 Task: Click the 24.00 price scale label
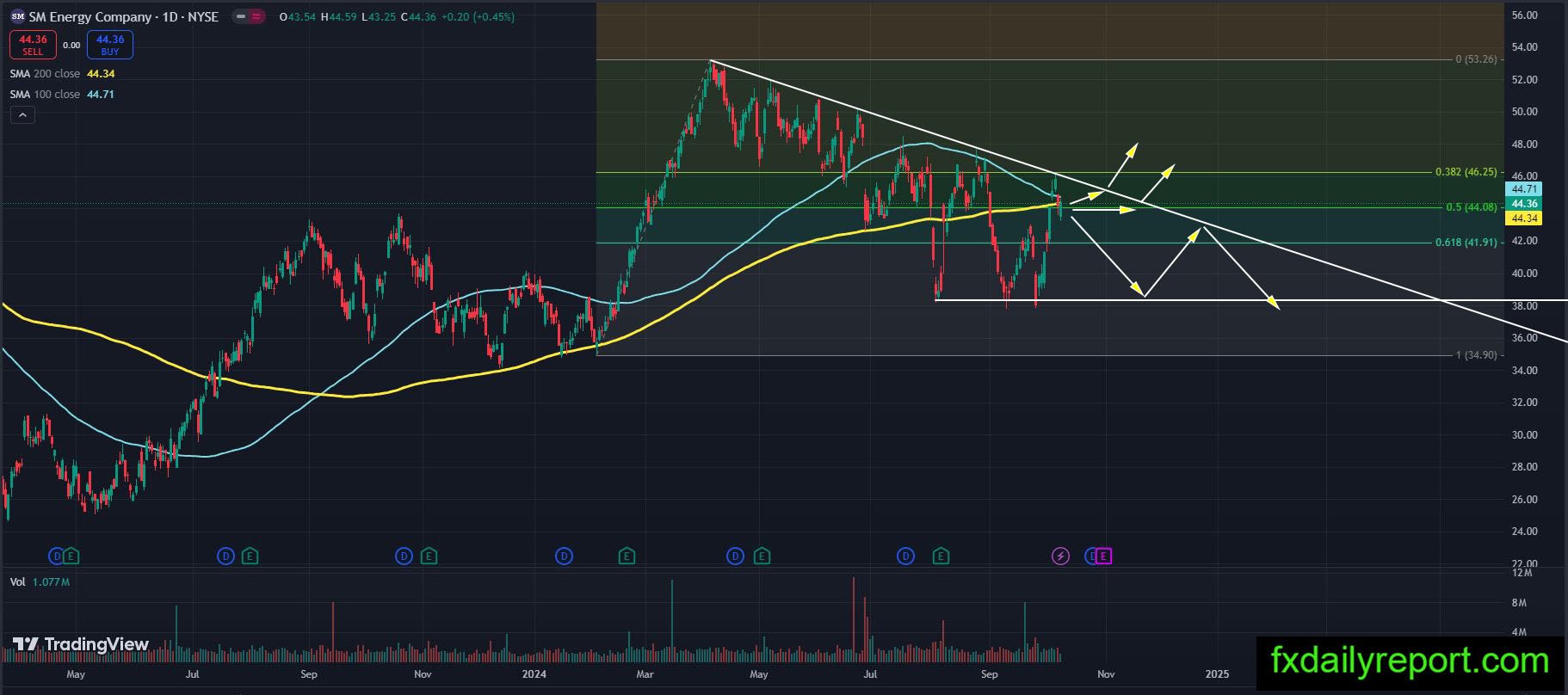[1524, 532]
